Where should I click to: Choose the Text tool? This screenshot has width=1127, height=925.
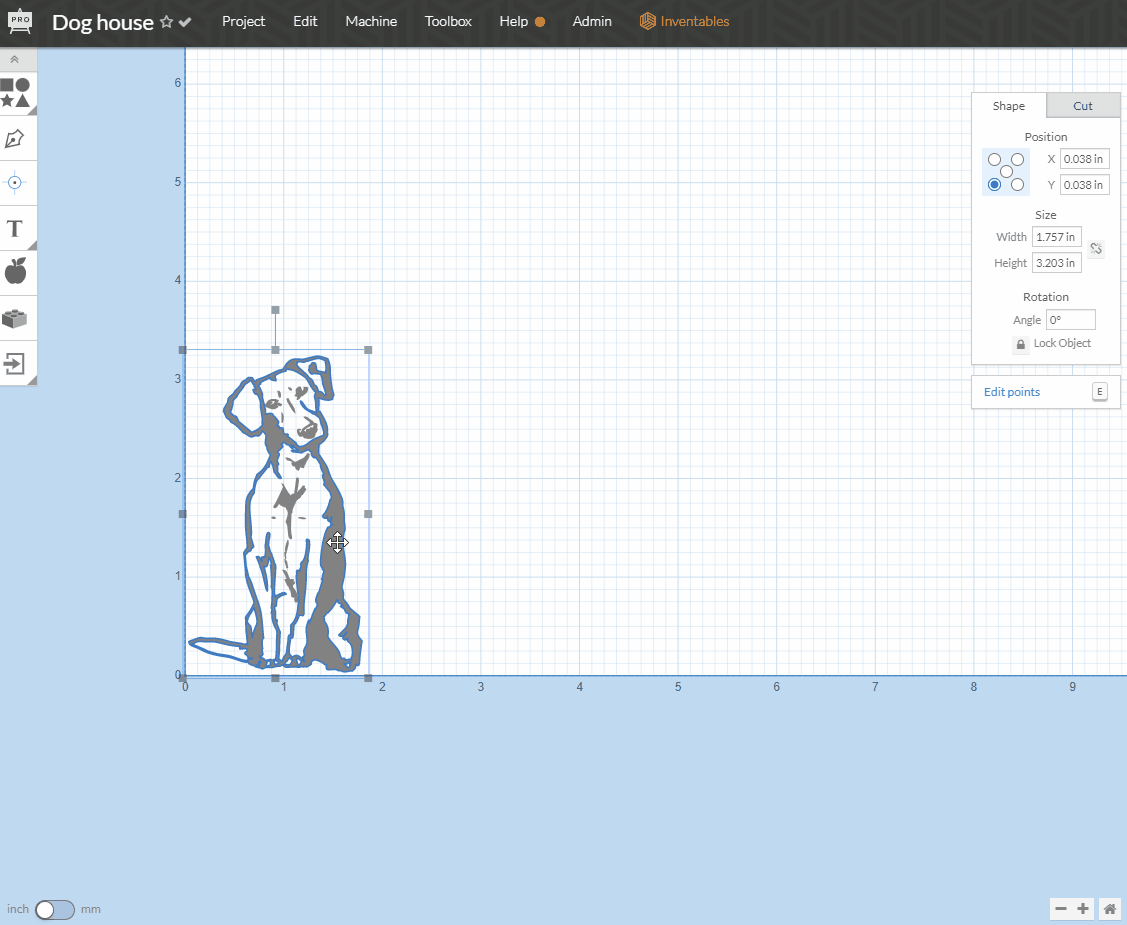click(15, 228)
